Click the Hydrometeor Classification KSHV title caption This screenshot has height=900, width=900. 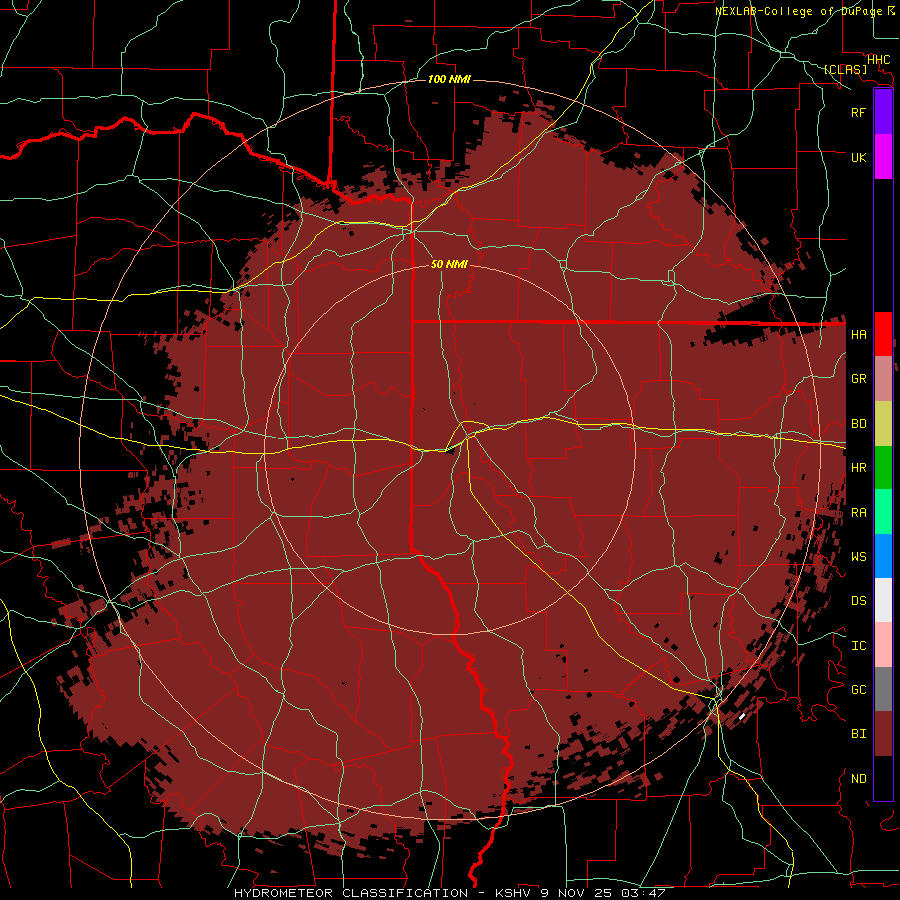[x=449, y=893]
